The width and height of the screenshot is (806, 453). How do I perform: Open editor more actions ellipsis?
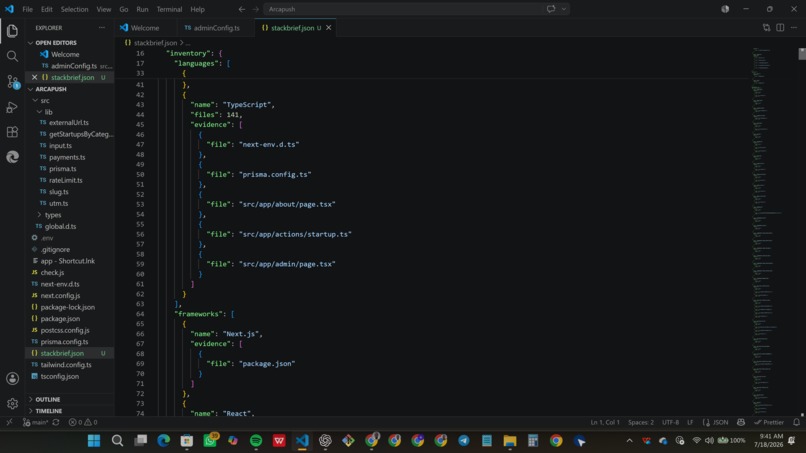794,28
